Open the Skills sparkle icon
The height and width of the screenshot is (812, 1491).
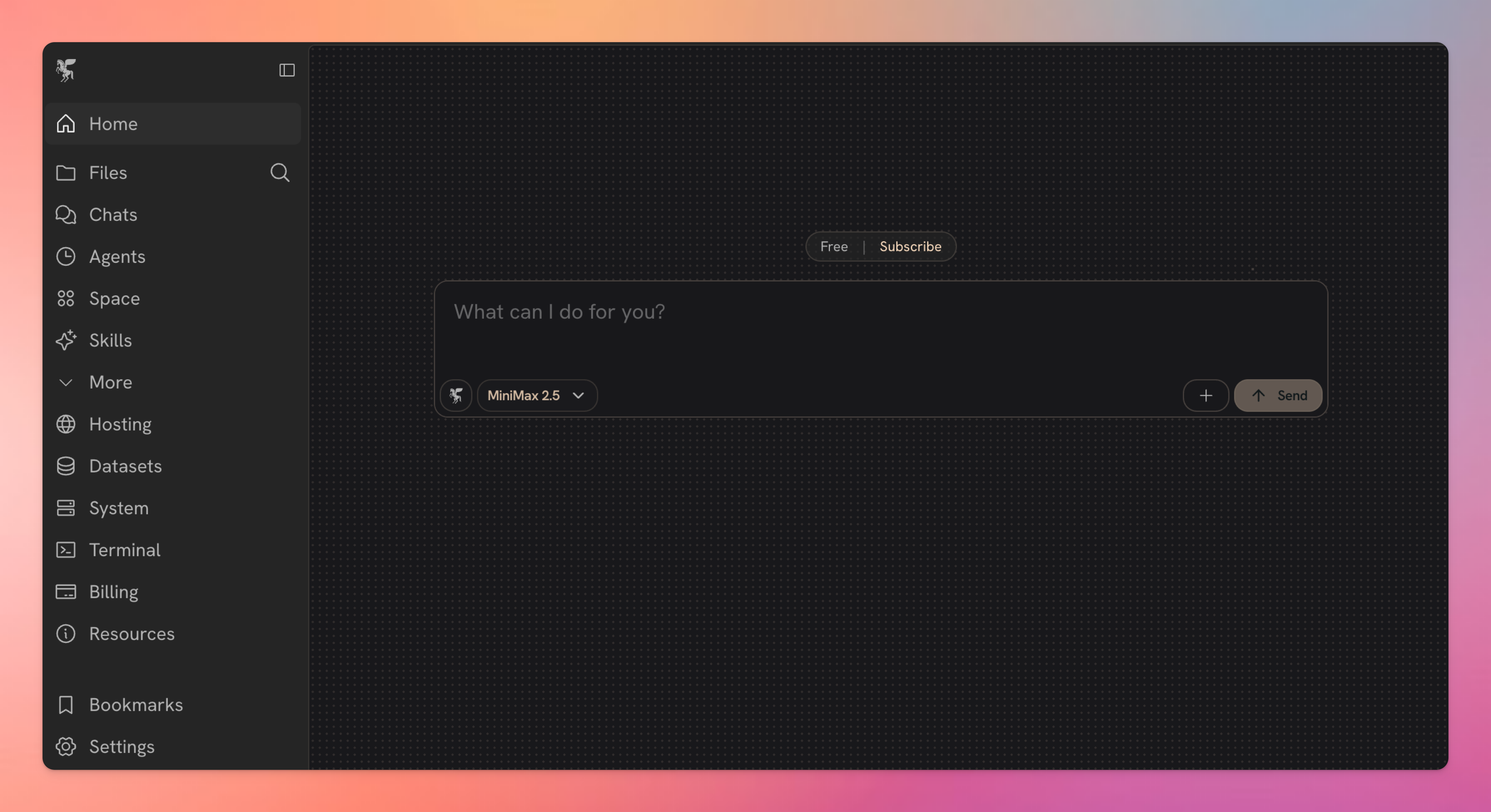66,340
